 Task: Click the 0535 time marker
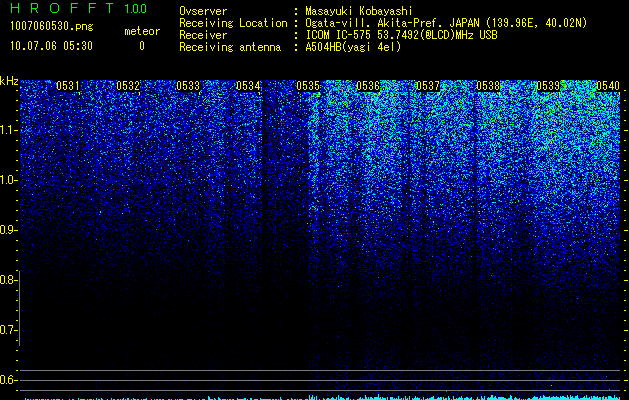(x=308, y=86)
